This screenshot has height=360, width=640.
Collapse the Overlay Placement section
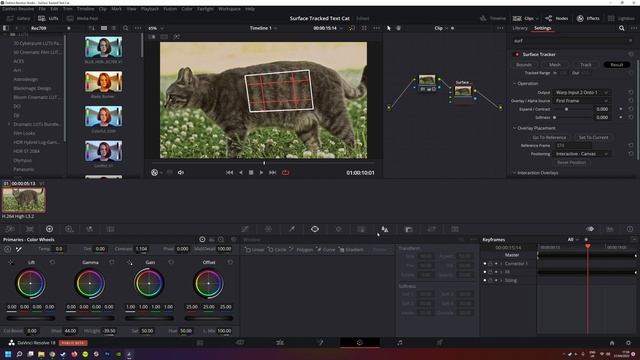pyautogui.click(x=515, y=128)
